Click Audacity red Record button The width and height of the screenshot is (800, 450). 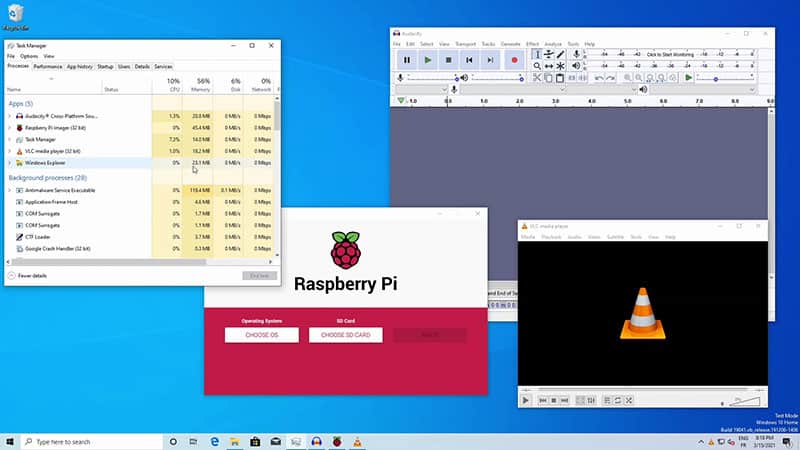[x=514, y=60]
